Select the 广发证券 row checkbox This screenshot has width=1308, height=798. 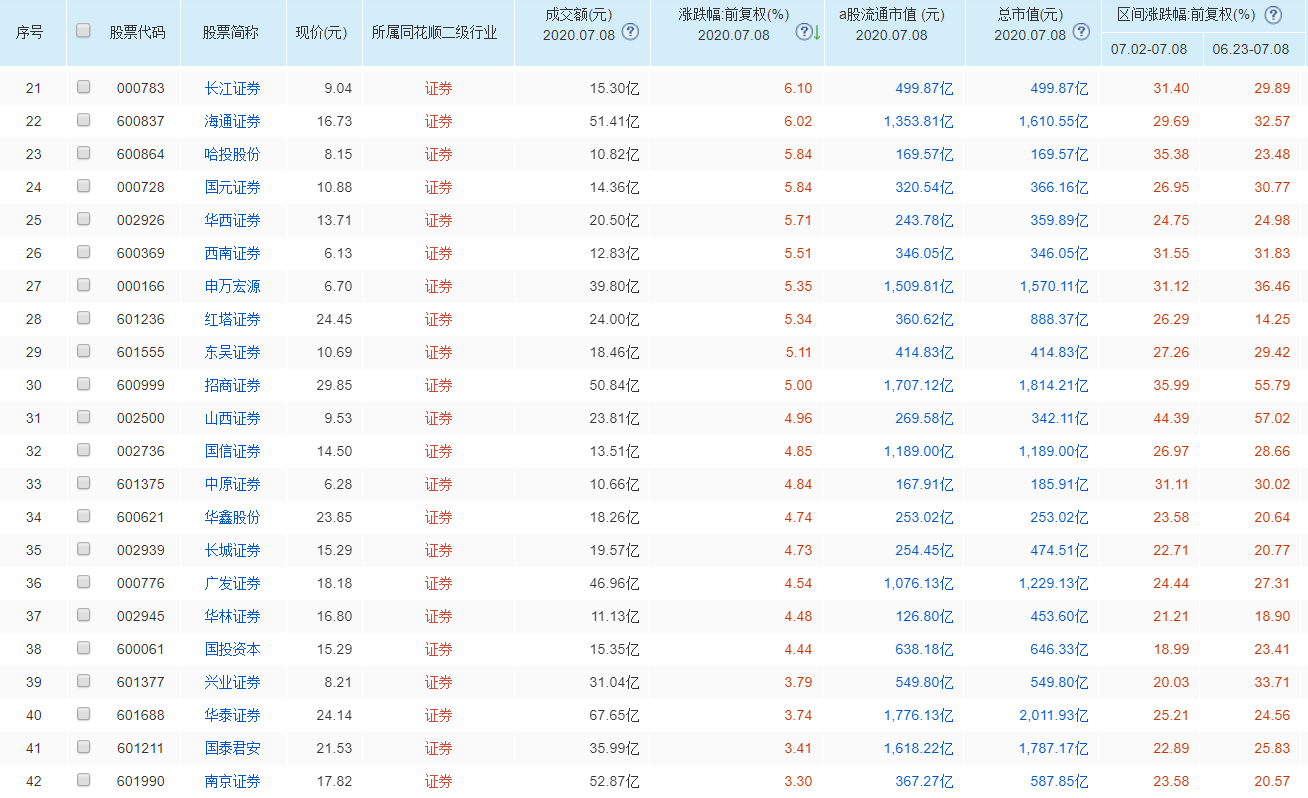pos(83,582)
